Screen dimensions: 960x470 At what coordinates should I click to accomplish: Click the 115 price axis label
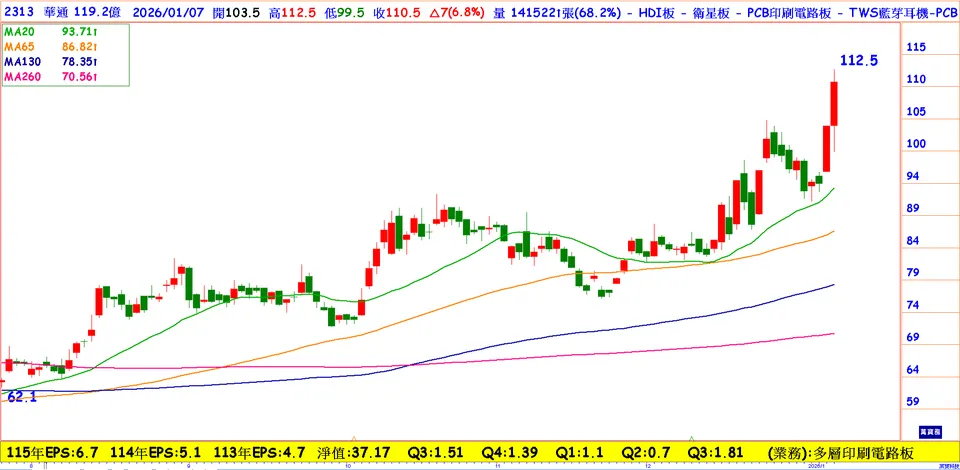pyautogui.click(x=917, y=47)
